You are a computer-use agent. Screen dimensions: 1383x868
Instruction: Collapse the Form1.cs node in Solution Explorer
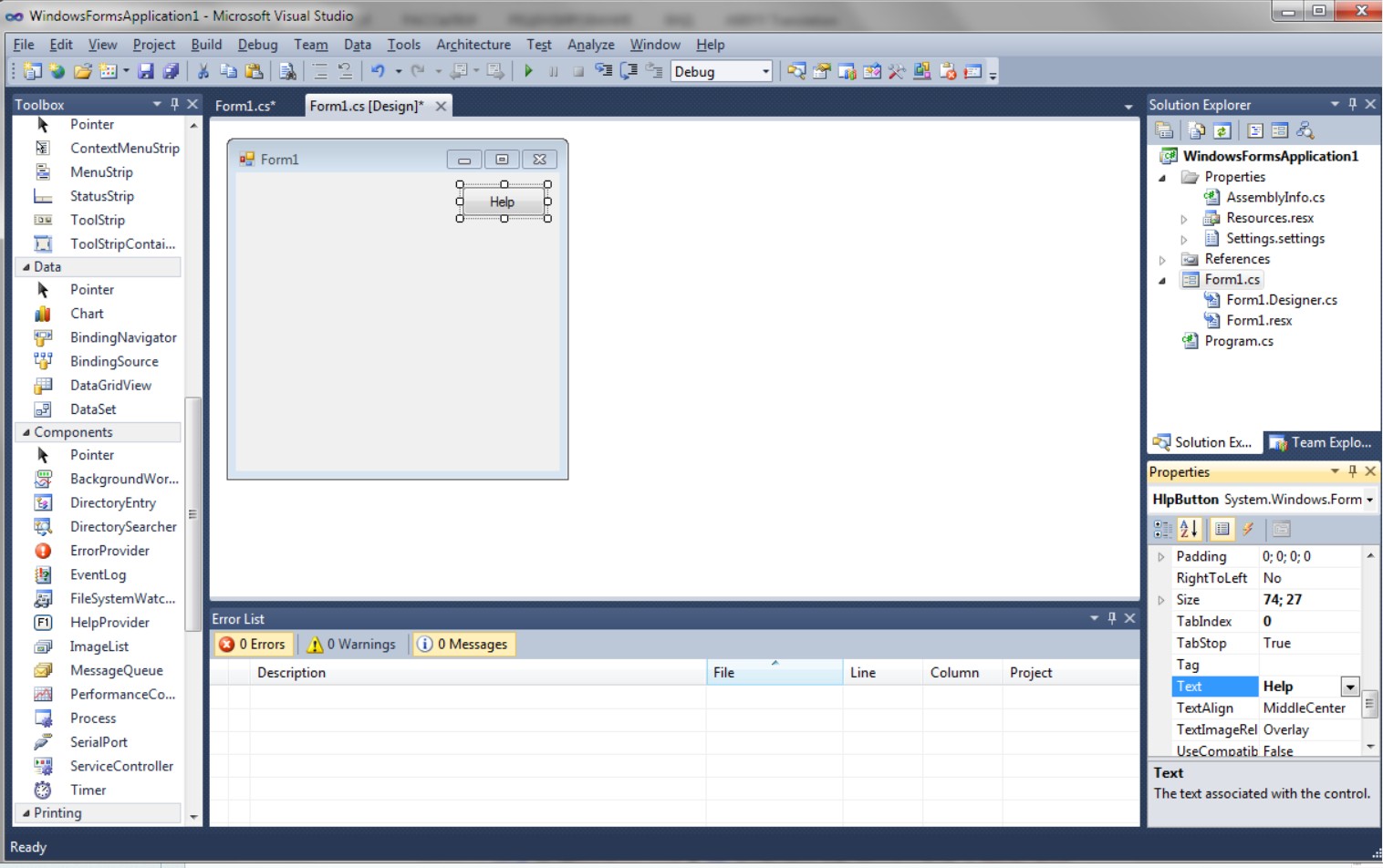click(x=1162, y=281)
